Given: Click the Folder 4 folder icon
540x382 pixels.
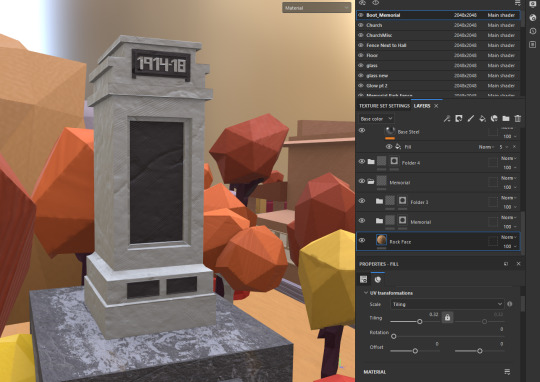Looking at the screenshot, I should pos(371,162).
